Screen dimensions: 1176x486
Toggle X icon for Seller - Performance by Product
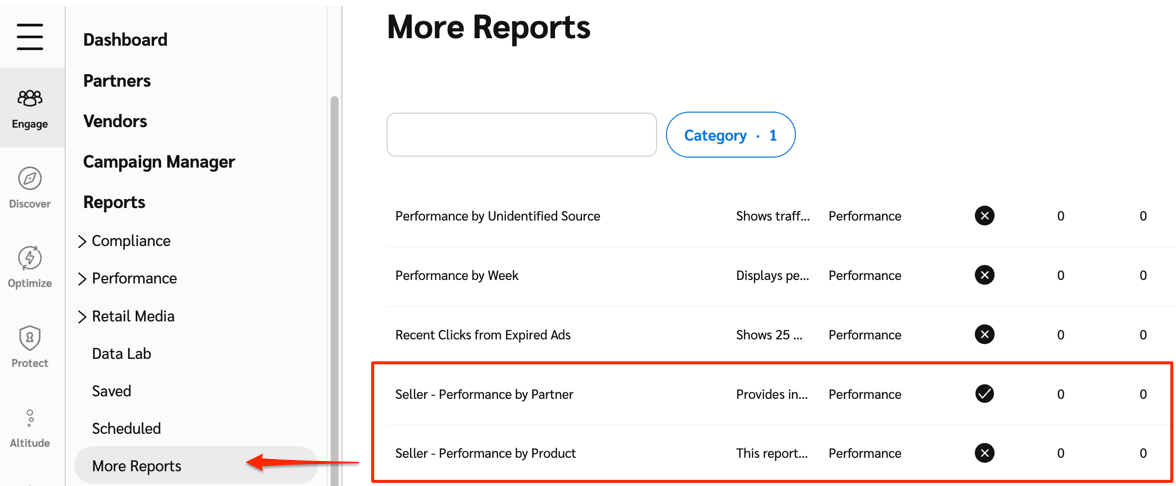pyautogui.click(x=984, y=453)
